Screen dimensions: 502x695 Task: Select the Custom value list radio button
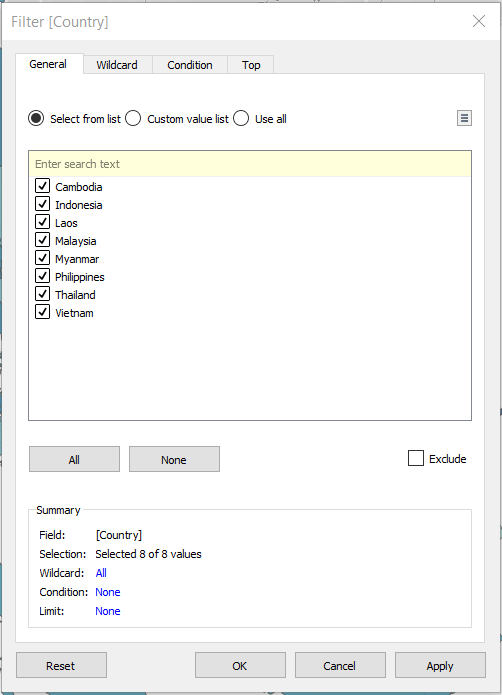click(133, 119)
